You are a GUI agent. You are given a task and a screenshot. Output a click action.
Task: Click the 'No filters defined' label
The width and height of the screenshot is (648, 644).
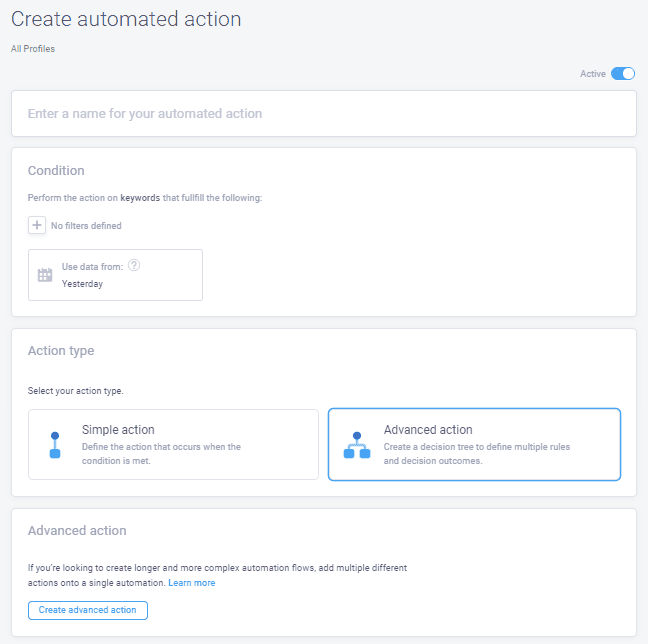click(x=86, y=226)
